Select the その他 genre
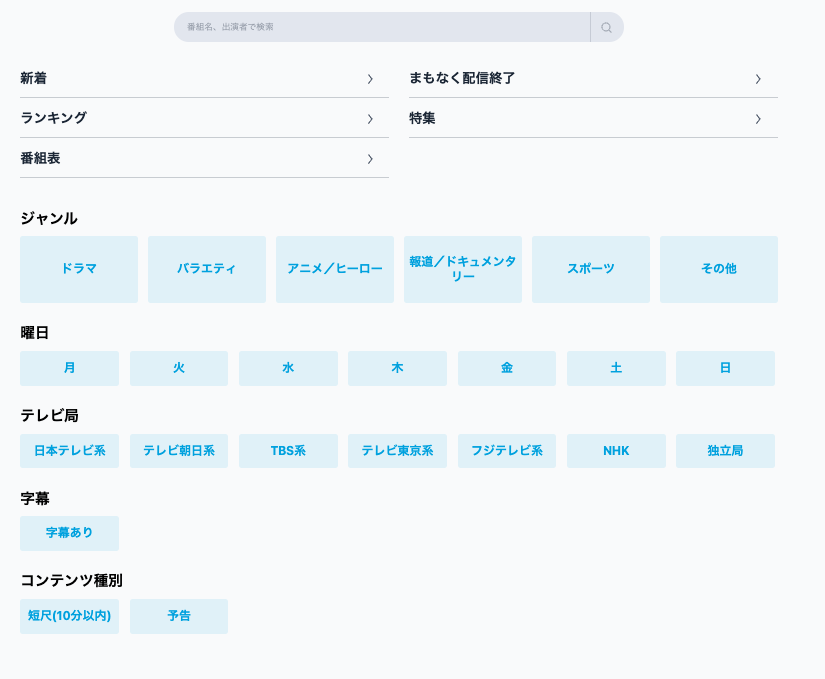 click(x=719, y=269)
